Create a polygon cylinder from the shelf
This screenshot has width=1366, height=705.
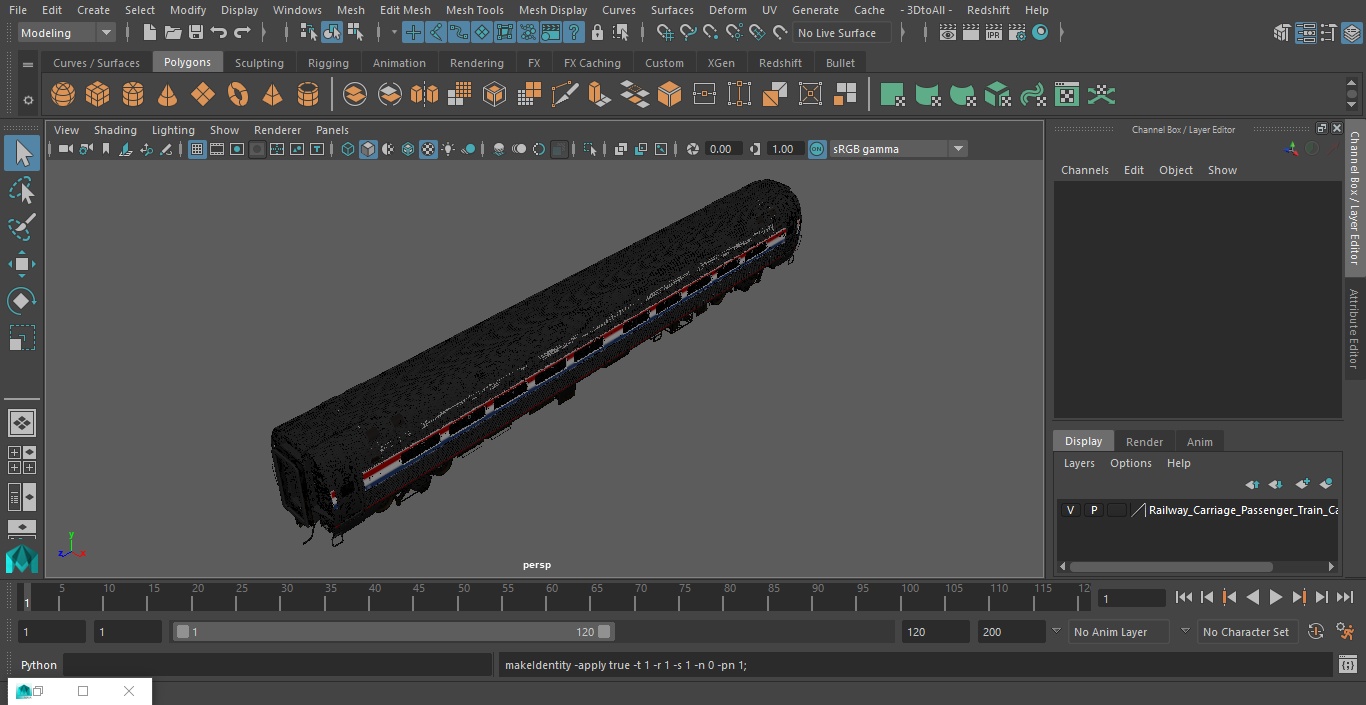click(x=133, y=95)
